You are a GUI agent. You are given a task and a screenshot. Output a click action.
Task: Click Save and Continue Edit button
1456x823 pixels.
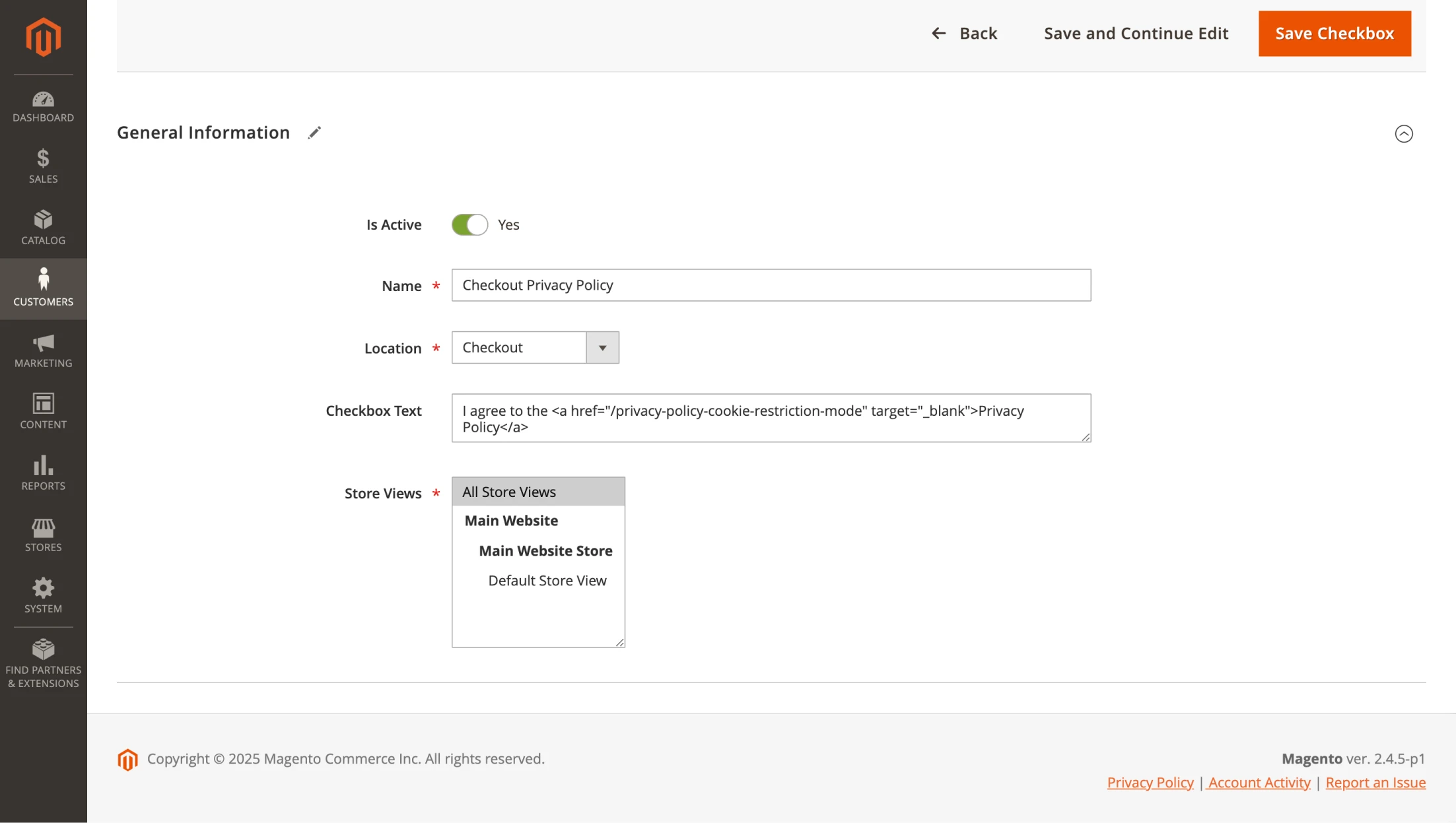1135,33
